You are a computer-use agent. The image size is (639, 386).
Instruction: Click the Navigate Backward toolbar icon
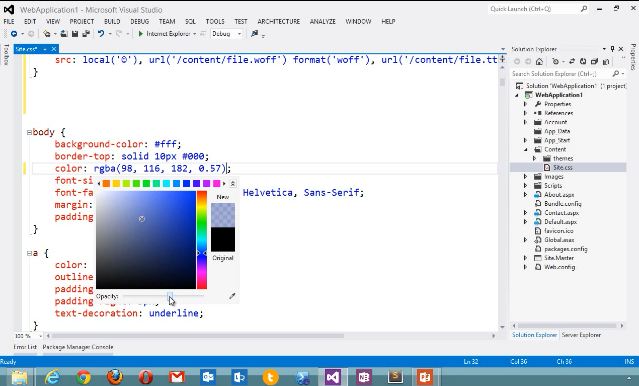(x=14, y=34)
